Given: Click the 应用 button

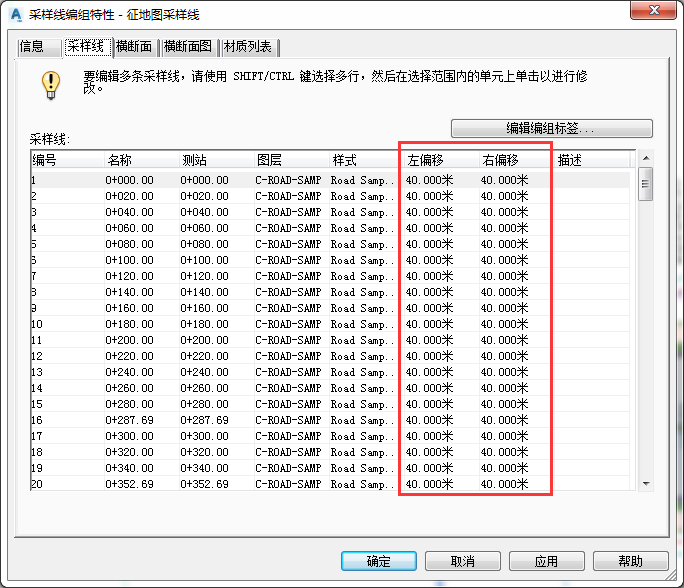Looking at the screenshot, I should (x=547, y=561).
